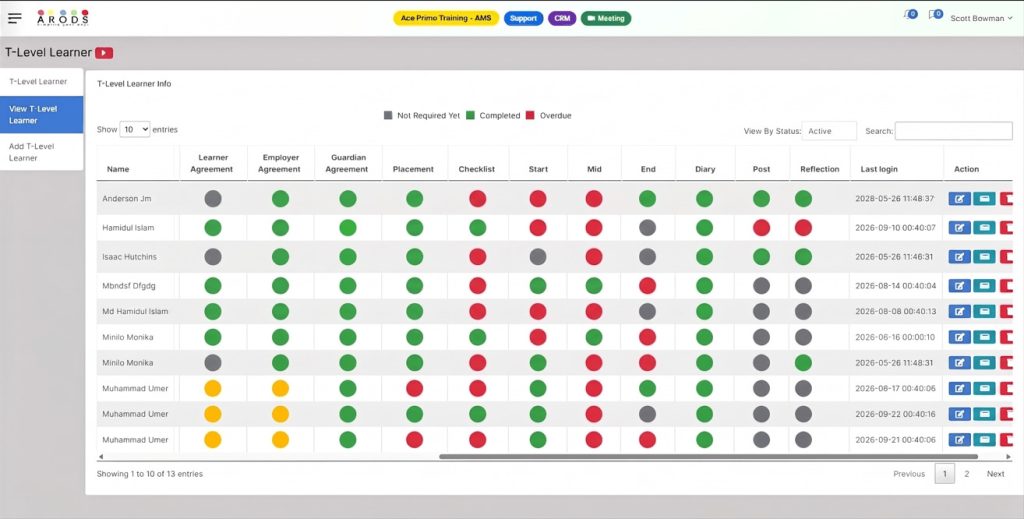This screenshot has height=519, width=1024.
Task: Select View T-Level Learner in sidebar
Action: 42,114
